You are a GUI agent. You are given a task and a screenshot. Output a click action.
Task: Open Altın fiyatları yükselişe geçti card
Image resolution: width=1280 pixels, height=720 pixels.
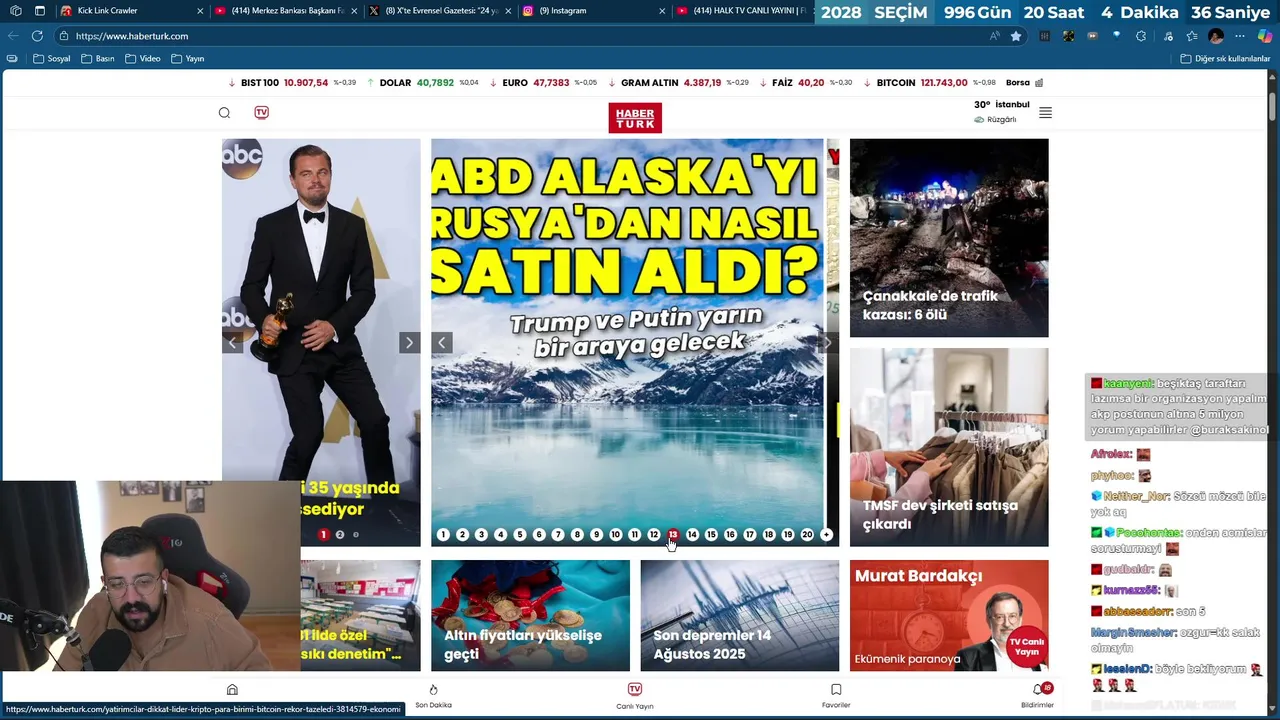(530, 615)
